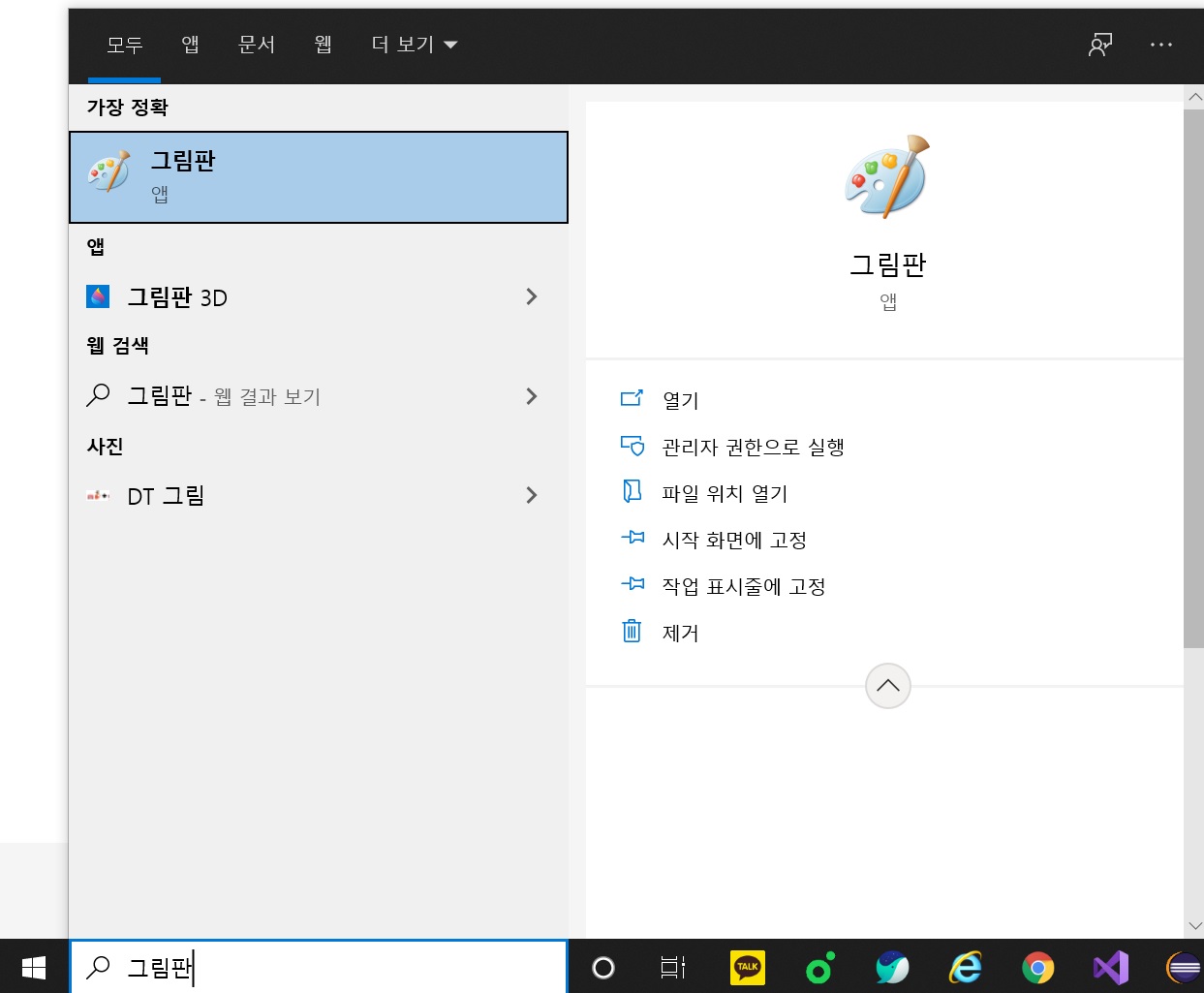Click the preview pane scrollbar up arrow
Image resolution: width=1204 pixels, height=993 pixels.
click(x=1194, y=96)
